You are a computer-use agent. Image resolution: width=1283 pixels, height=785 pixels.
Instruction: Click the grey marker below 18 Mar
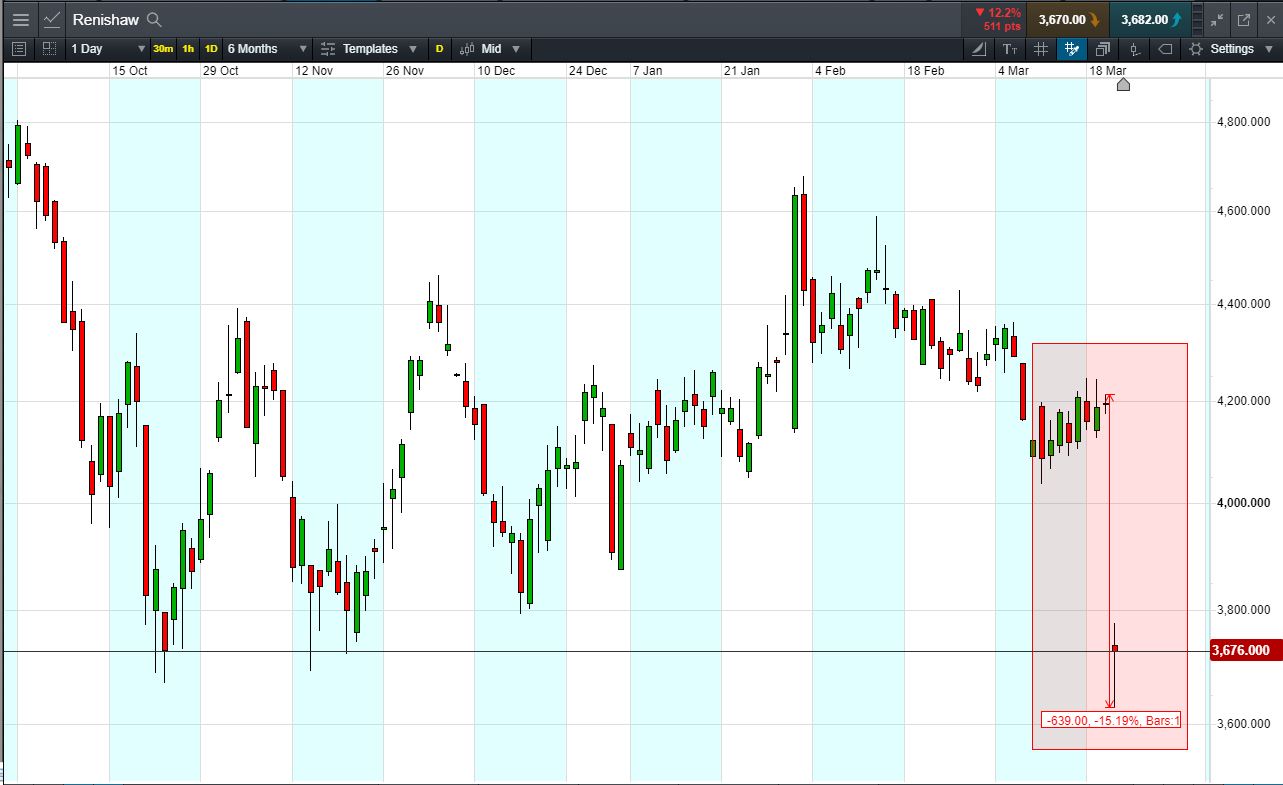tap(1123, 85)
